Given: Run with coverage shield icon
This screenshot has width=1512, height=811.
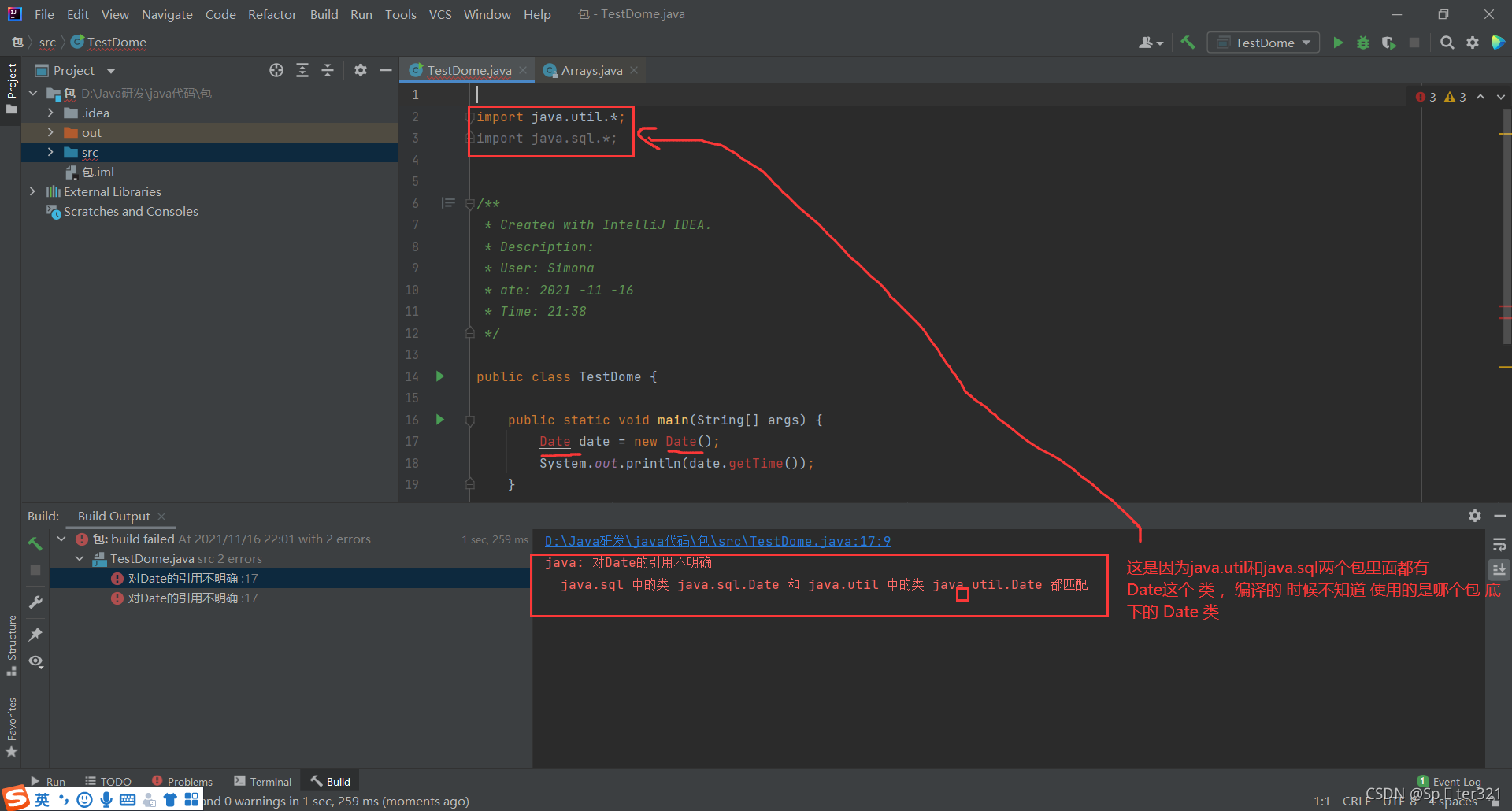Looking at the screenshot, I should [1389, 43].
